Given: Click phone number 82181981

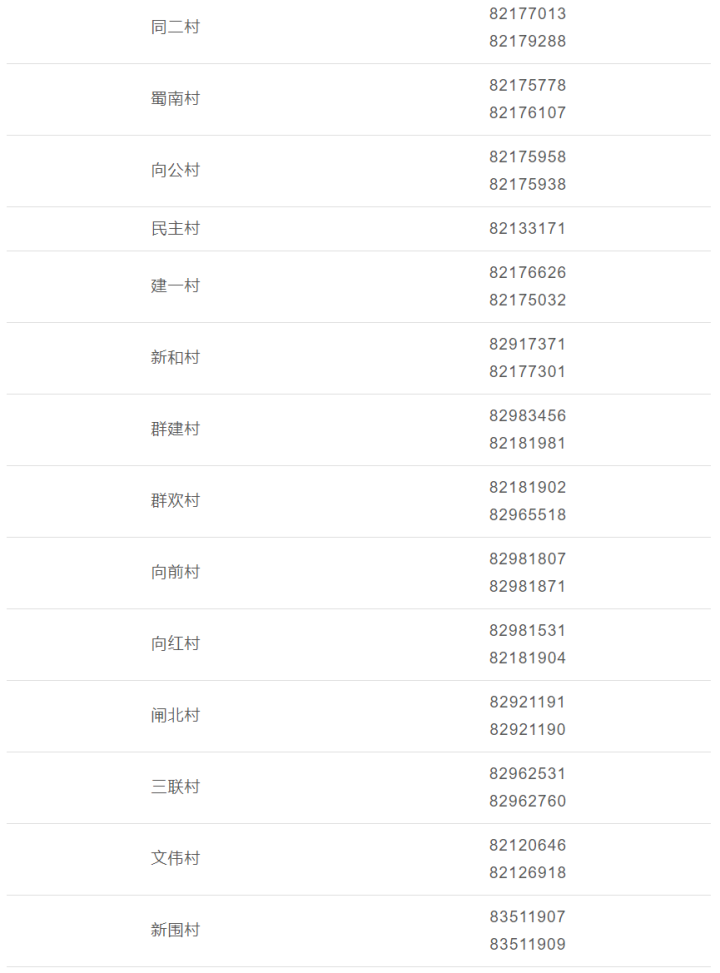Looking at the screenshot, I should click(x=527, y=444).
